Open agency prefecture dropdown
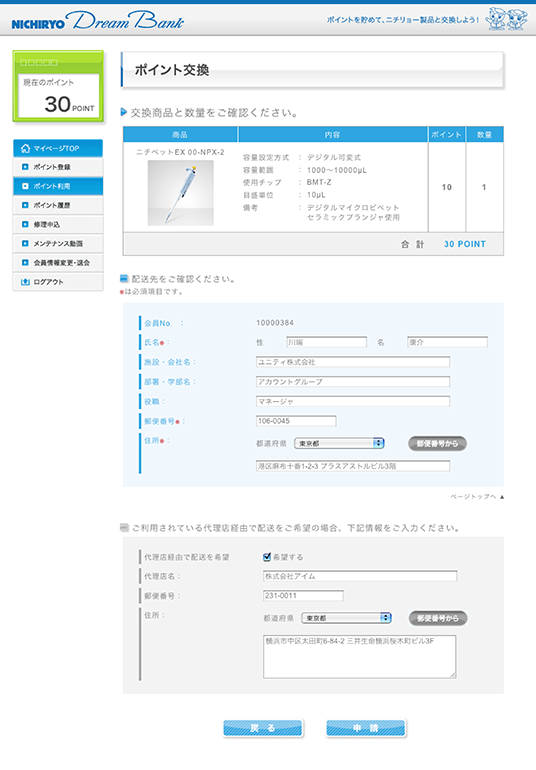 [x=346, y=618]
